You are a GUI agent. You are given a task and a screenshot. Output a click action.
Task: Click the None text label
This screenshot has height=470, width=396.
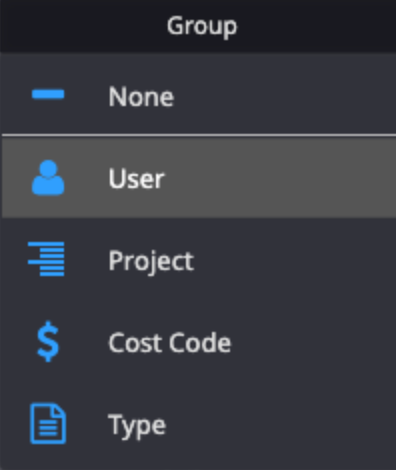(141, 97)
